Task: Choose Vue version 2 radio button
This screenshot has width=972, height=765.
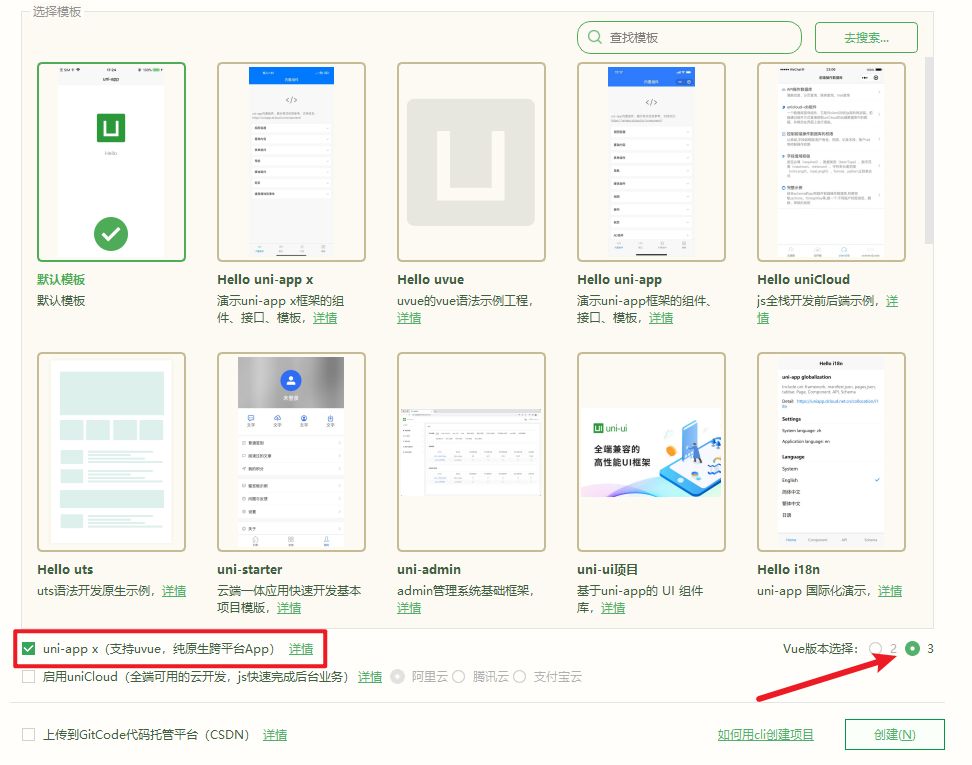Action: [875, 648]
